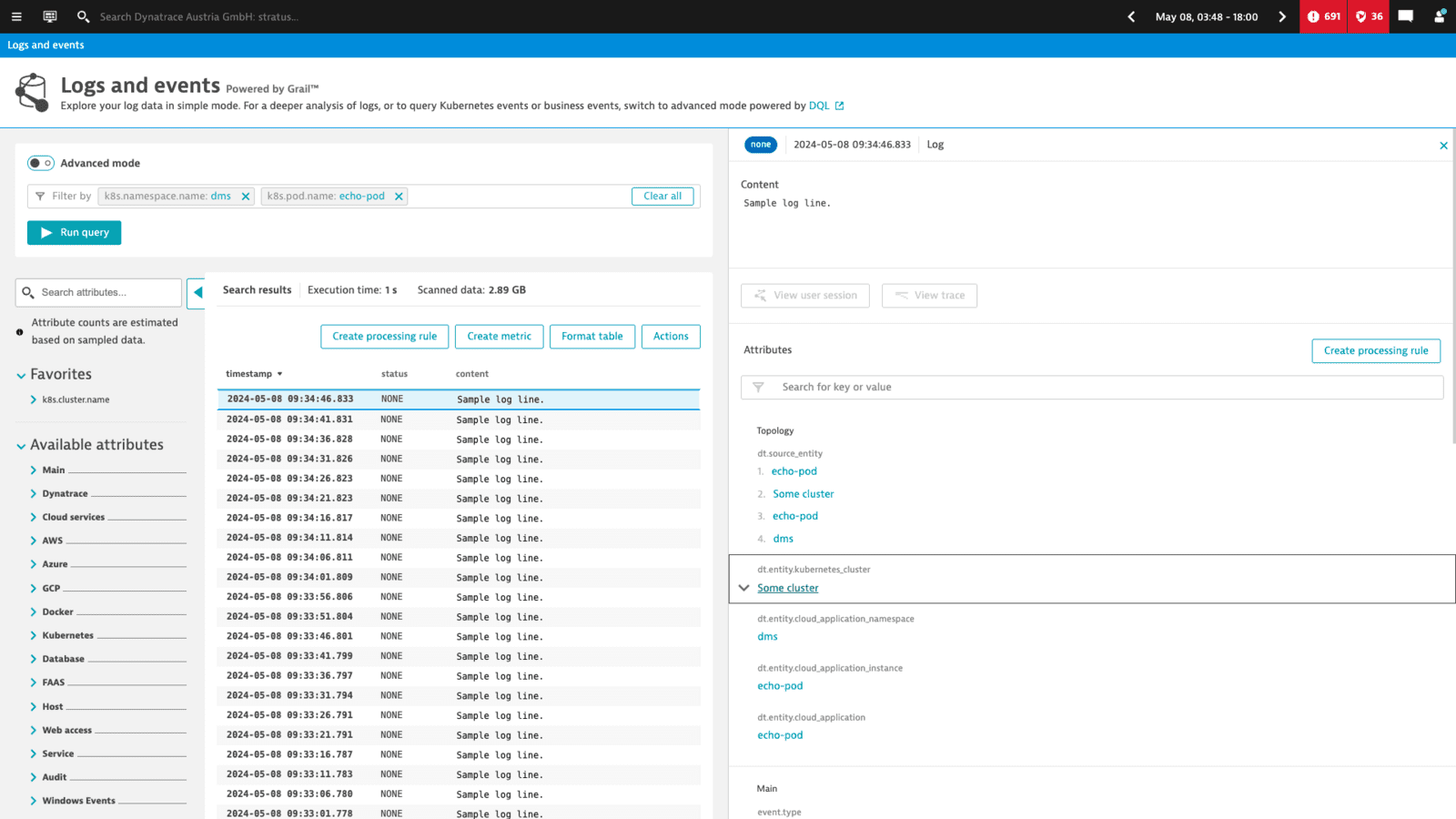Toggle Advanced mode switch
The image size is (1456, 819).
coord(40,164)
